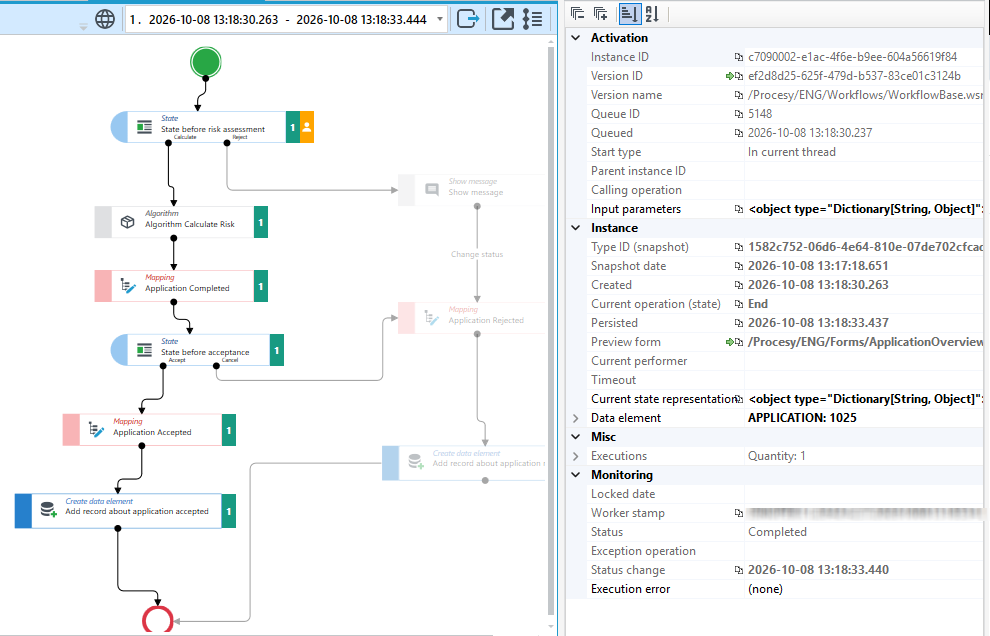Viewport: 990px width, 636px height.
Task: Click the red end circle of the workflow
Action: (157, 621)
